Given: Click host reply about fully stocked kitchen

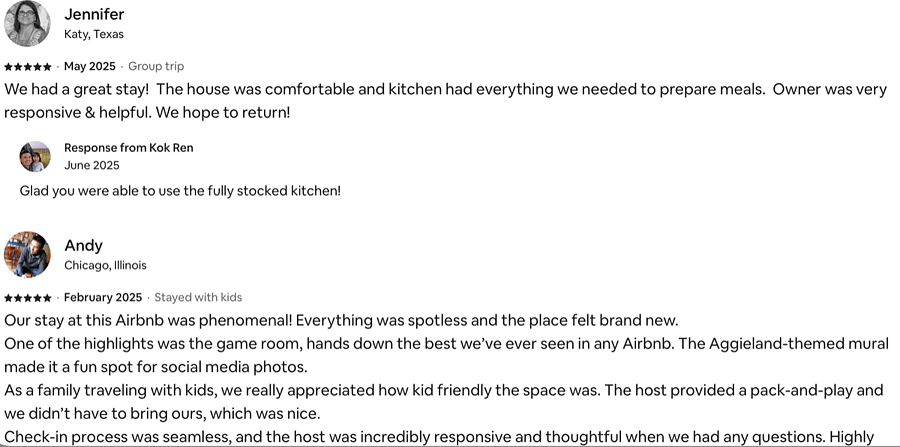Looking at the screenshot, I should pos(180,191).
